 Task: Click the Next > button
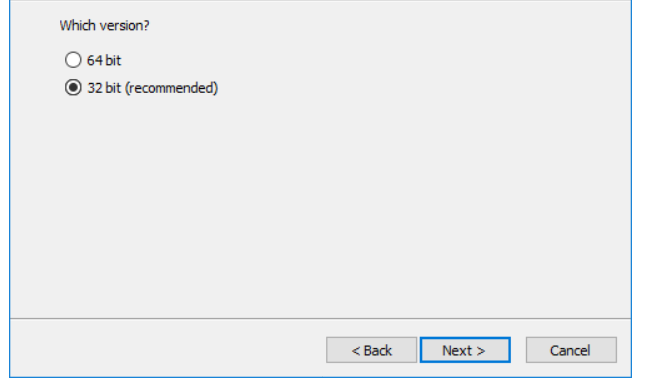(465, 350)
